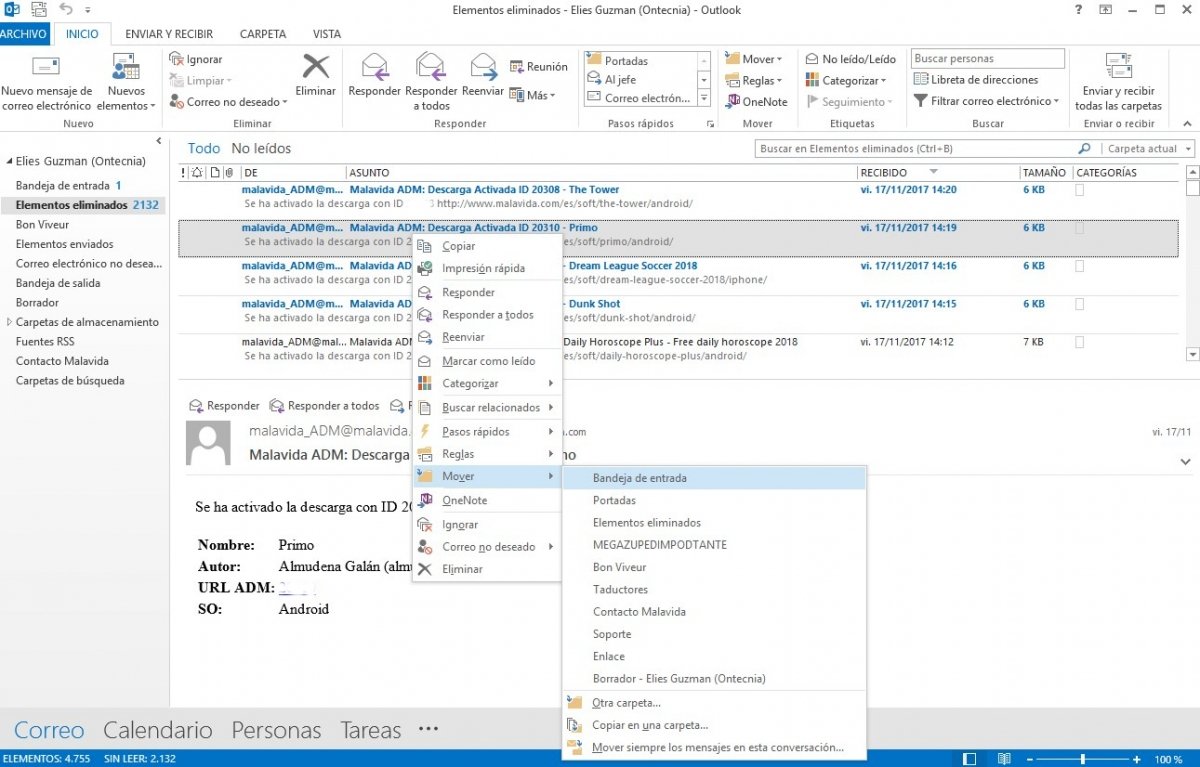
Task: Toggle category box for The Tower email
Action: [x=1079, y=190]
